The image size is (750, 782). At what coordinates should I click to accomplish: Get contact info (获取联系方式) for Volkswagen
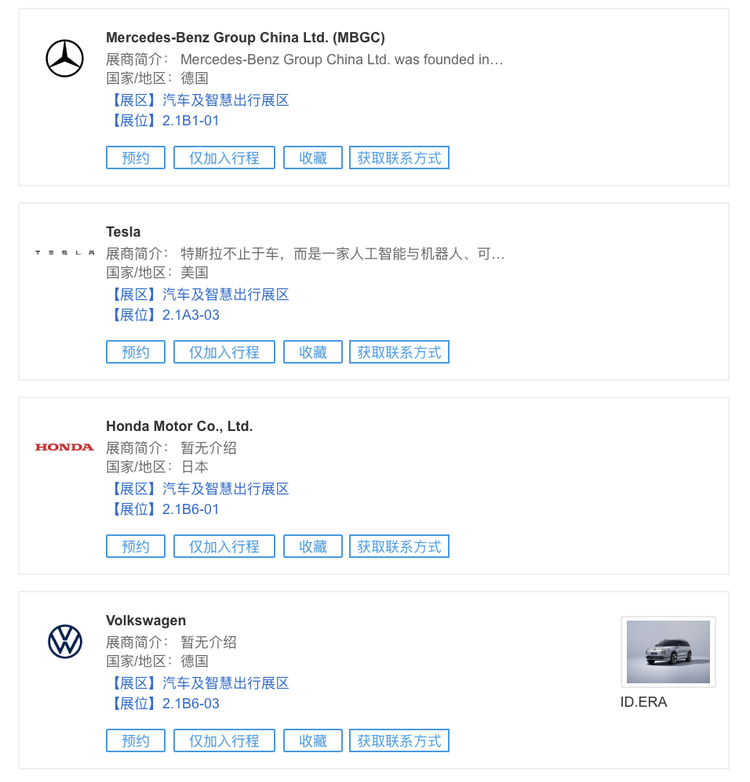(399, 741)
